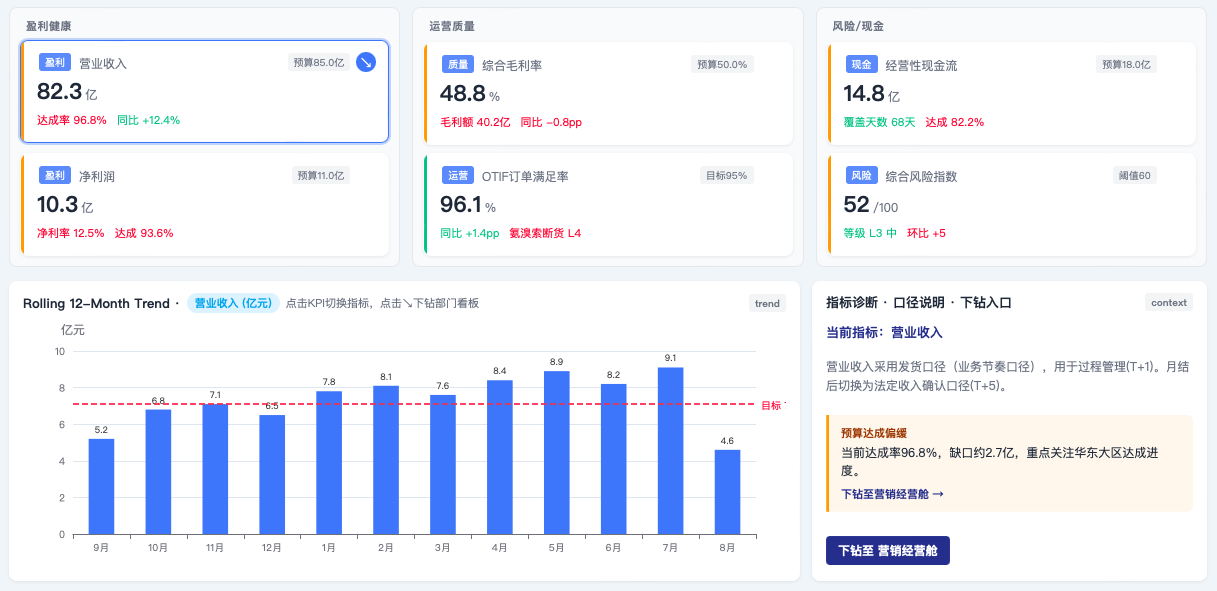Viewport: 1217px width, 591px height.
Task: Click the 盈利健康 section header
Action: pyautogui.click(x=48, y=25)
